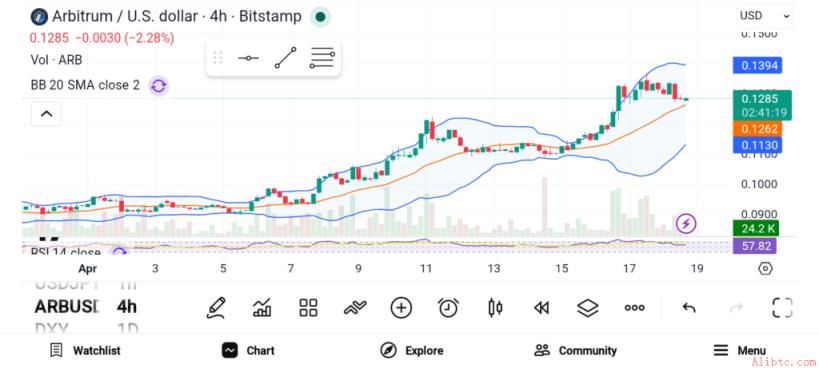The height and width of the screenshot is (368, 819).
Task: Undo the last chart action
Action: pos(689,308)
